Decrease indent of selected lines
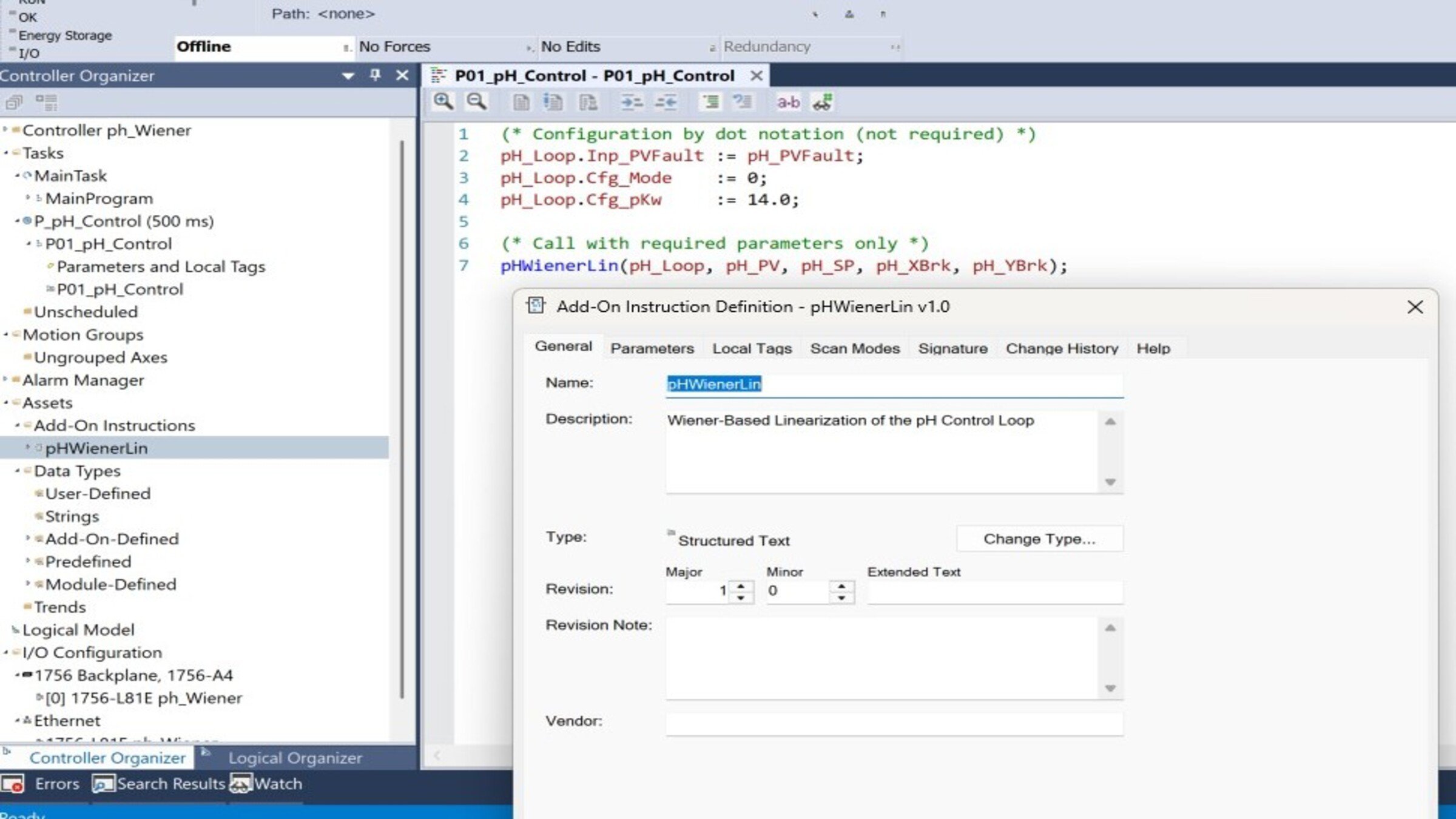The width and height of the screenshot is (1456, 819). 666,102
